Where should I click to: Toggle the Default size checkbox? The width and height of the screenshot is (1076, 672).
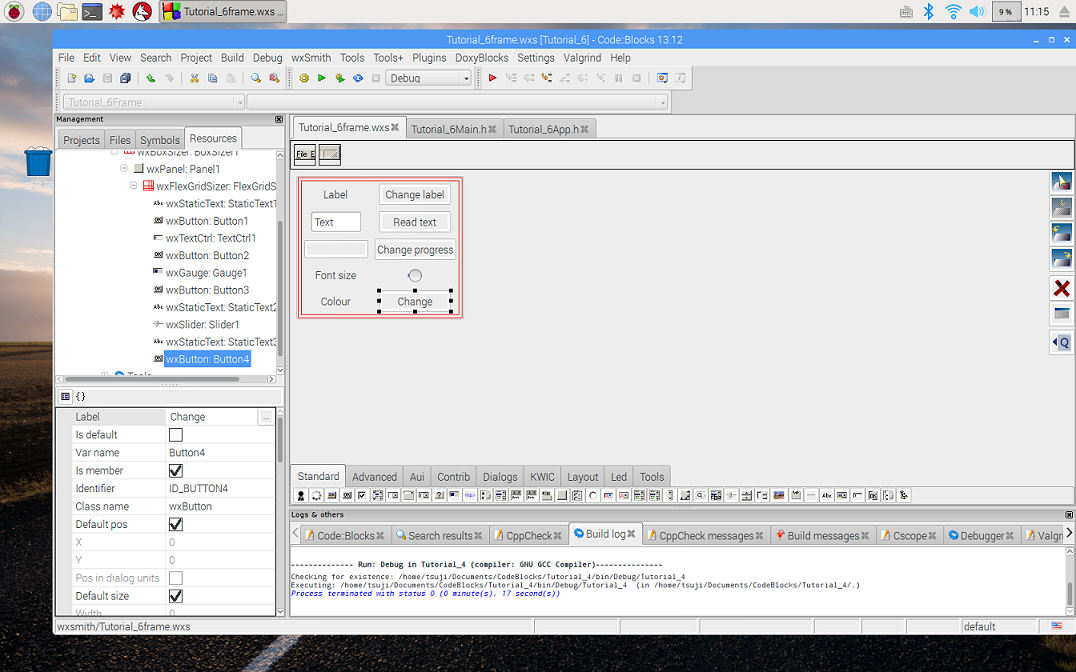(x=176, y=596)
